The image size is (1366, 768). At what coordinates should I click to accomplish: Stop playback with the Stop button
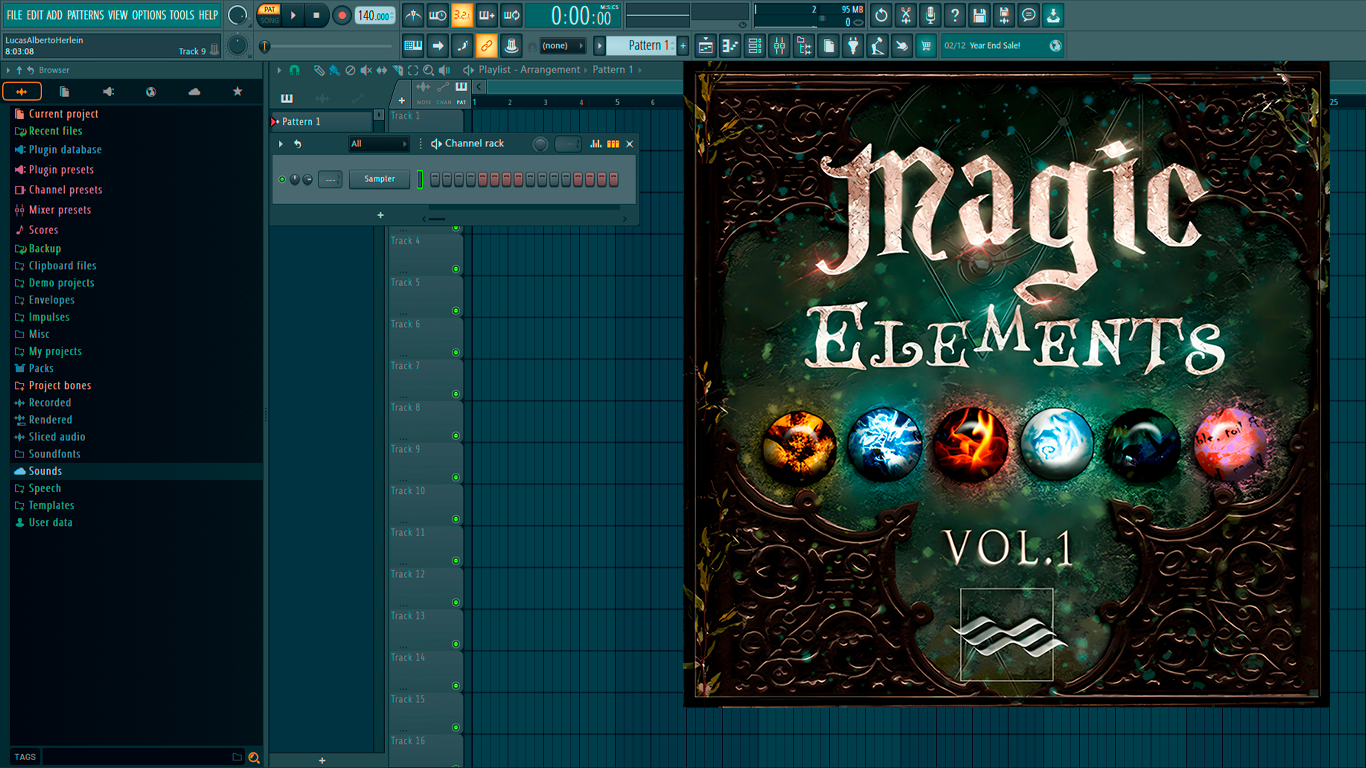tap(316, 15)
